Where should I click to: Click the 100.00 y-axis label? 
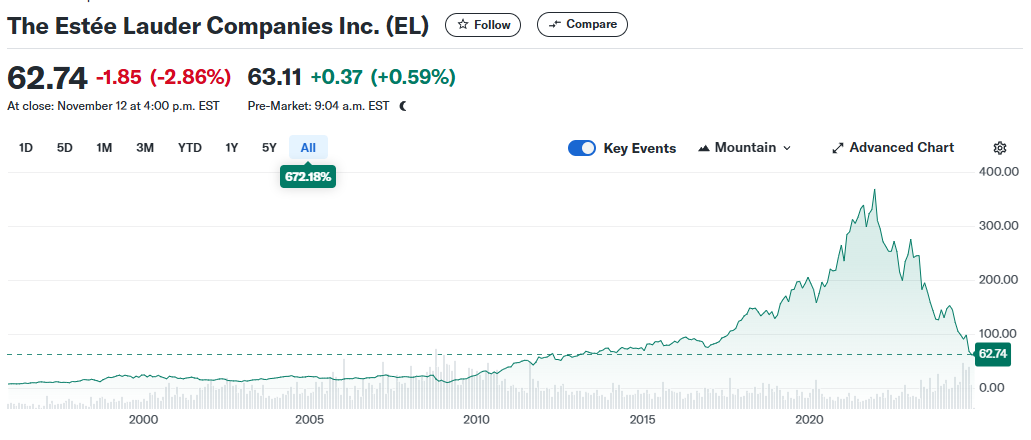999,333
